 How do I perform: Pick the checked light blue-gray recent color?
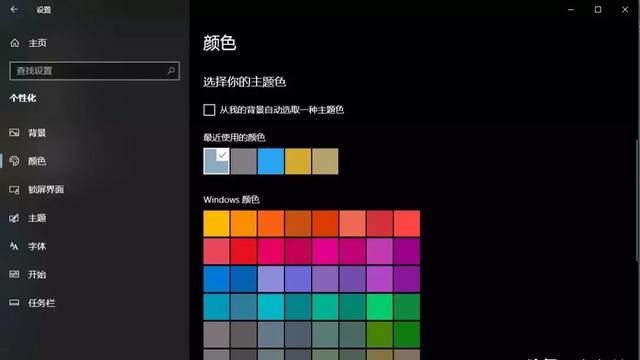pos(216,161)
